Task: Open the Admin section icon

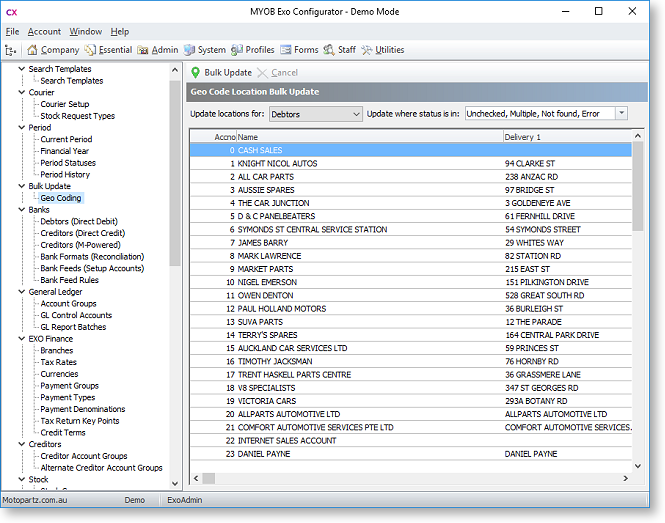Action: [x=143, y=50]
